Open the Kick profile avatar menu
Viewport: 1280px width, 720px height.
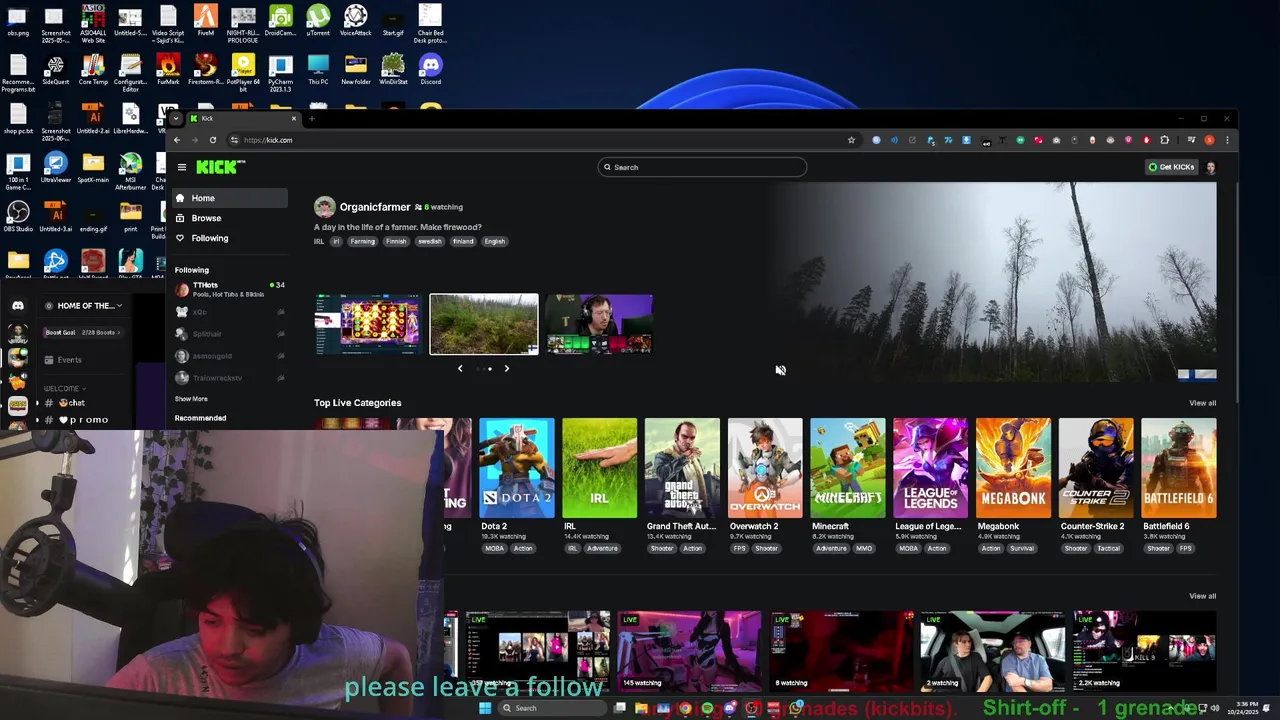[1210, 167]
